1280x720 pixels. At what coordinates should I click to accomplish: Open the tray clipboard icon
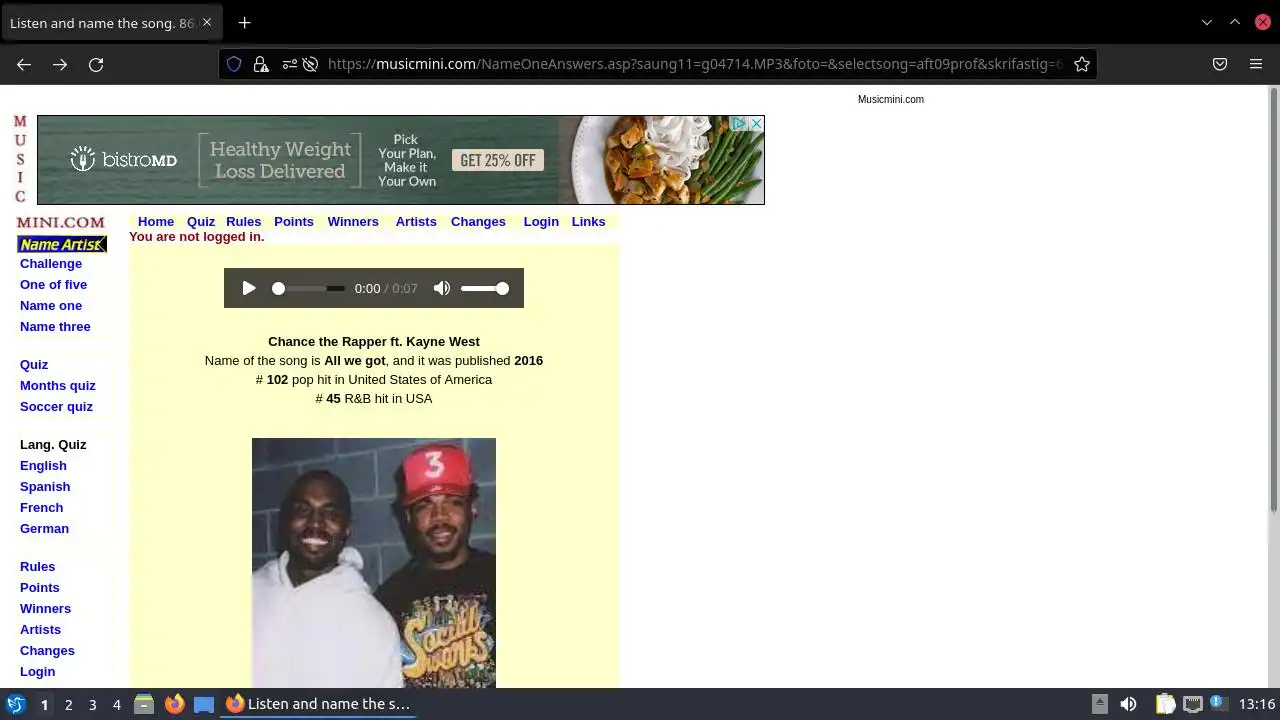coord(1165,704)
